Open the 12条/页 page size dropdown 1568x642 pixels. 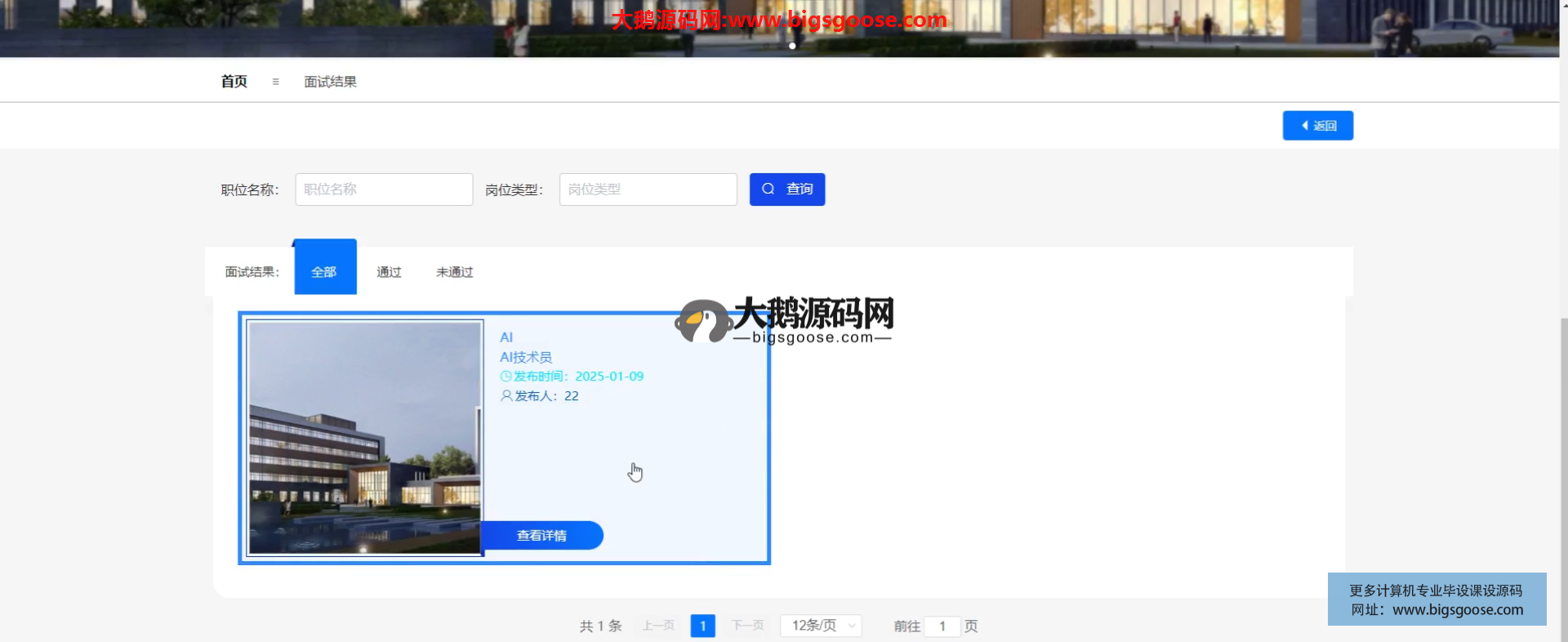[x=821, y=626]
